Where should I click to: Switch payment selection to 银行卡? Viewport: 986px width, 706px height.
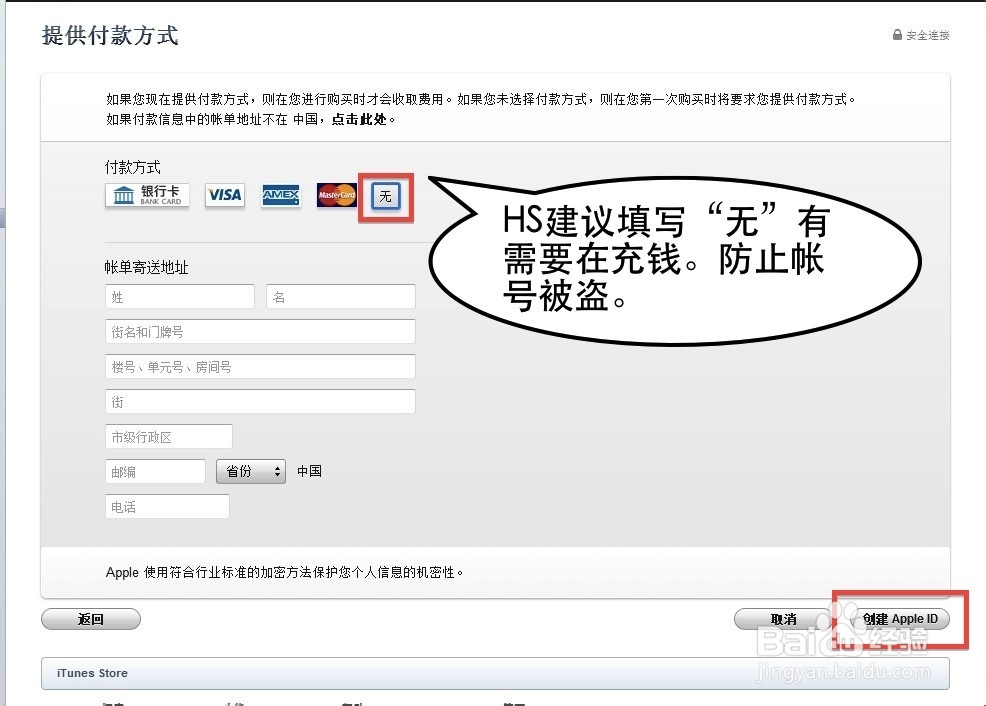pyautogui.click(x=146, y=196)
